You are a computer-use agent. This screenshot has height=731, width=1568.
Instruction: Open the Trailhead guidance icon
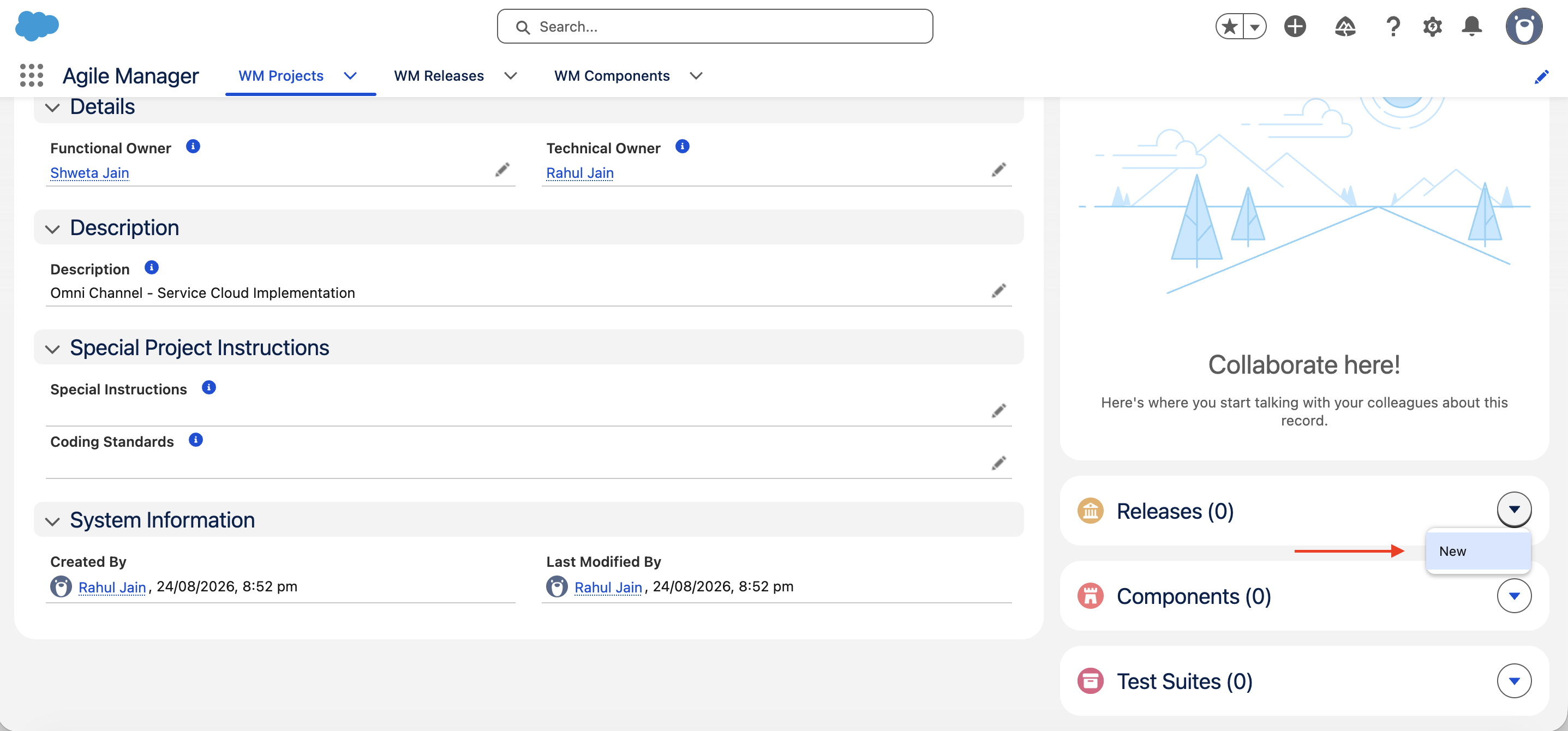(1345, 26)
